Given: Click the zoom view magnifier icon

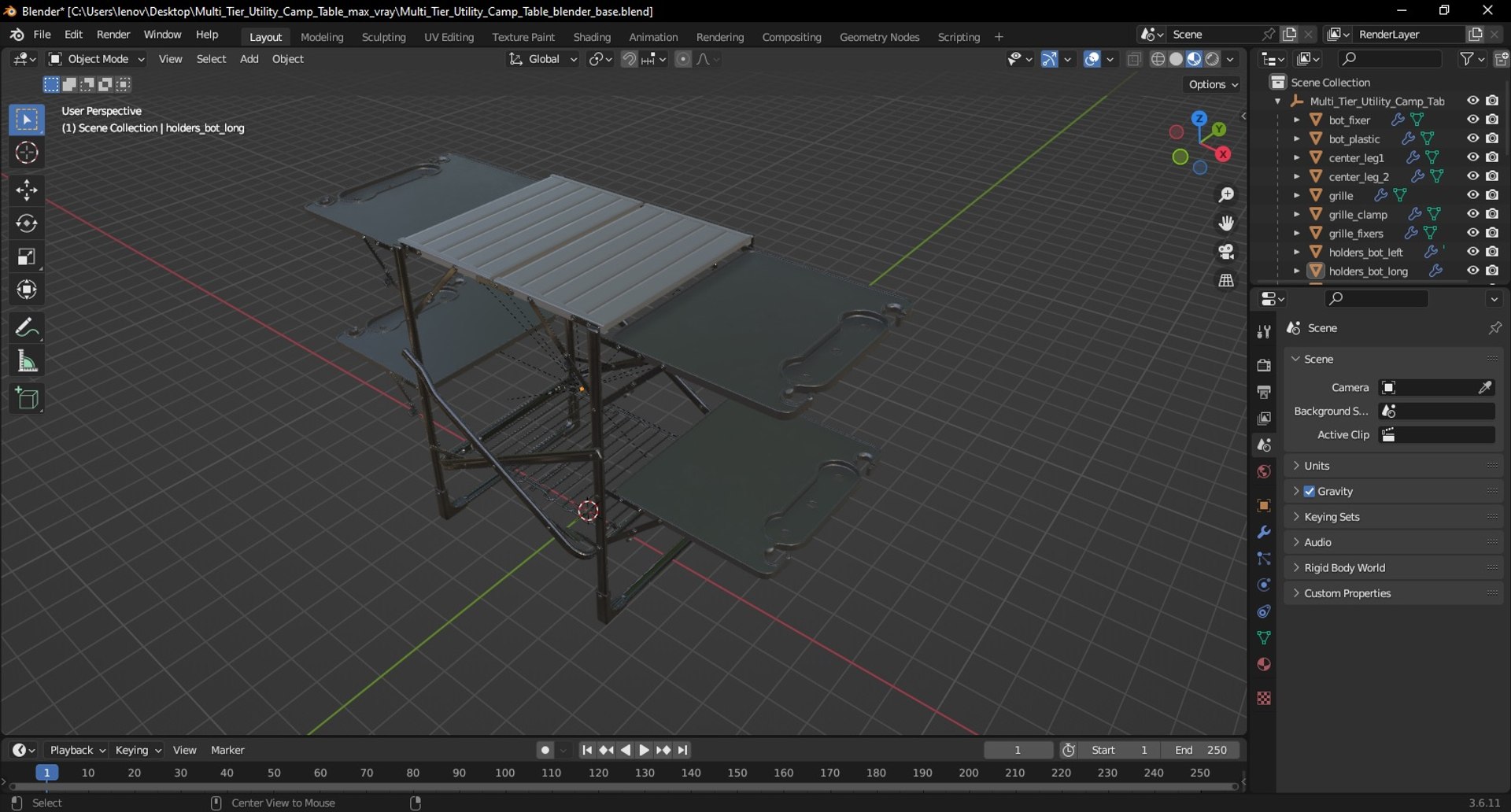Looking at the screenshot, I should point(1226,195).
